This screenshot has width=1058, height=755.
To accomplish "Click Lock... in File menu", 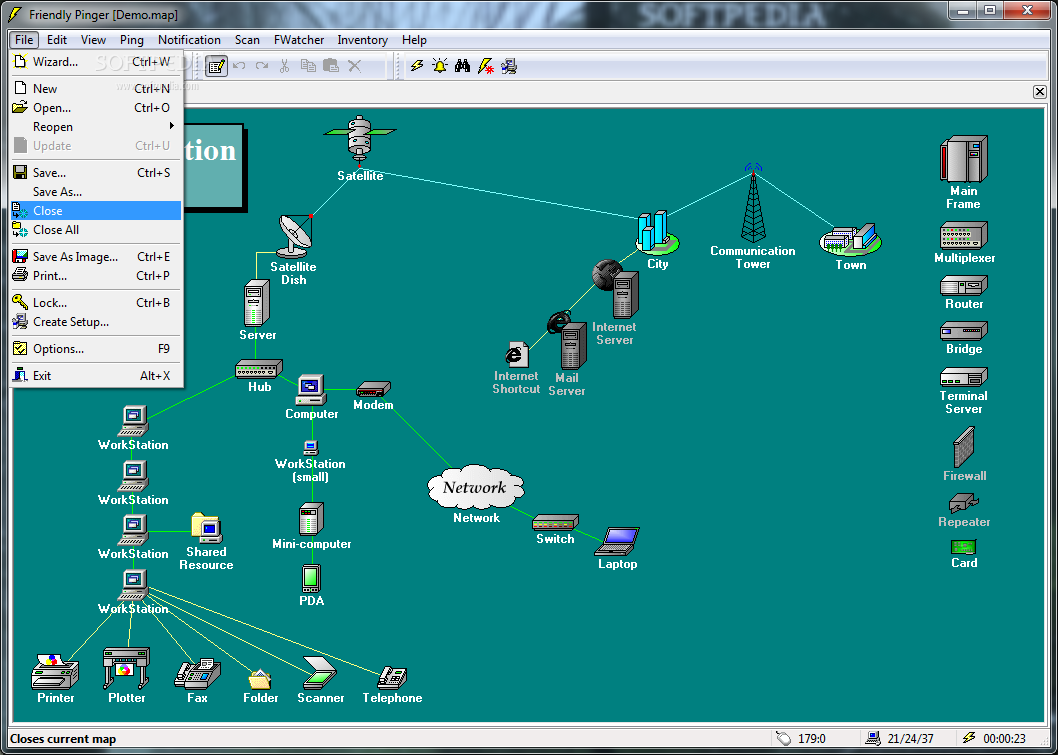I will click(96, 302).
